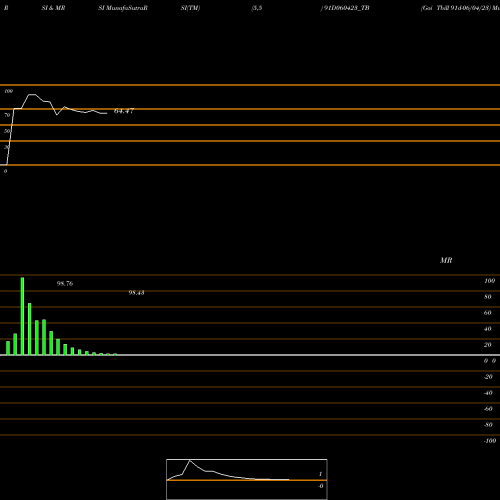Click the 100 label on MR right axis
This screenshot has height=500, width=500.
tap(489, 281)
